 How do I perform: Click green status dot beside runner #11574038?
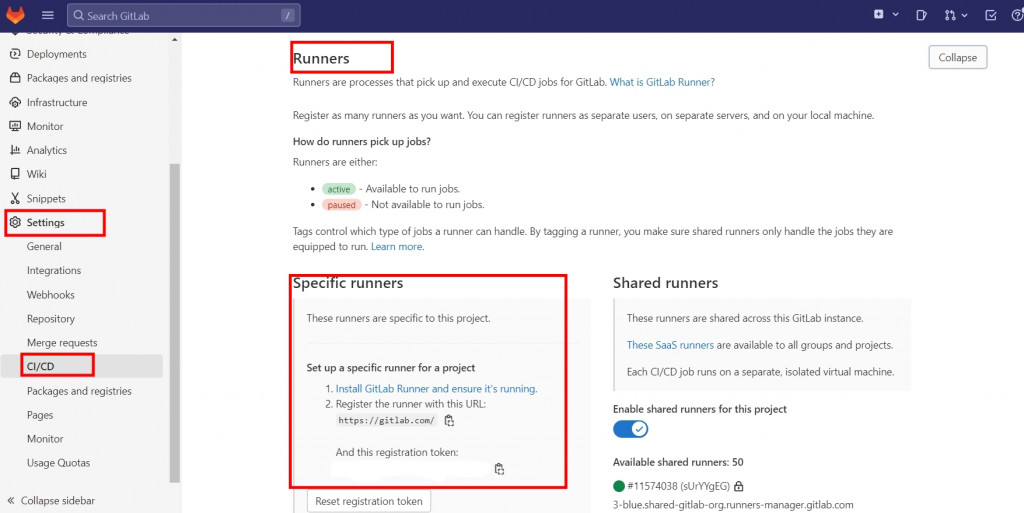coord(618,486)
